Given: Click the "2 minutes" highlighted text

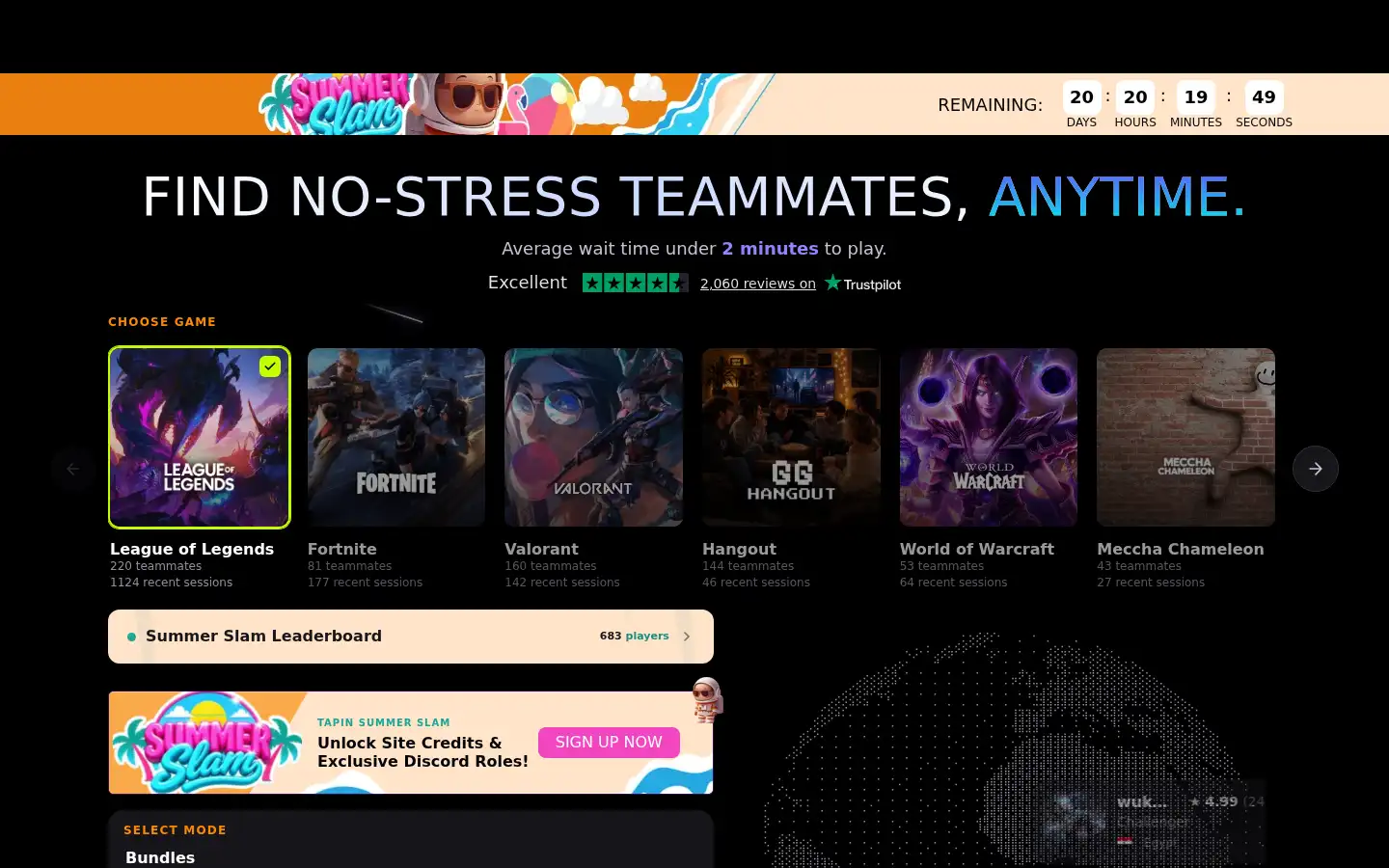Looking at the screenshot, I should (x=770, y=249).
